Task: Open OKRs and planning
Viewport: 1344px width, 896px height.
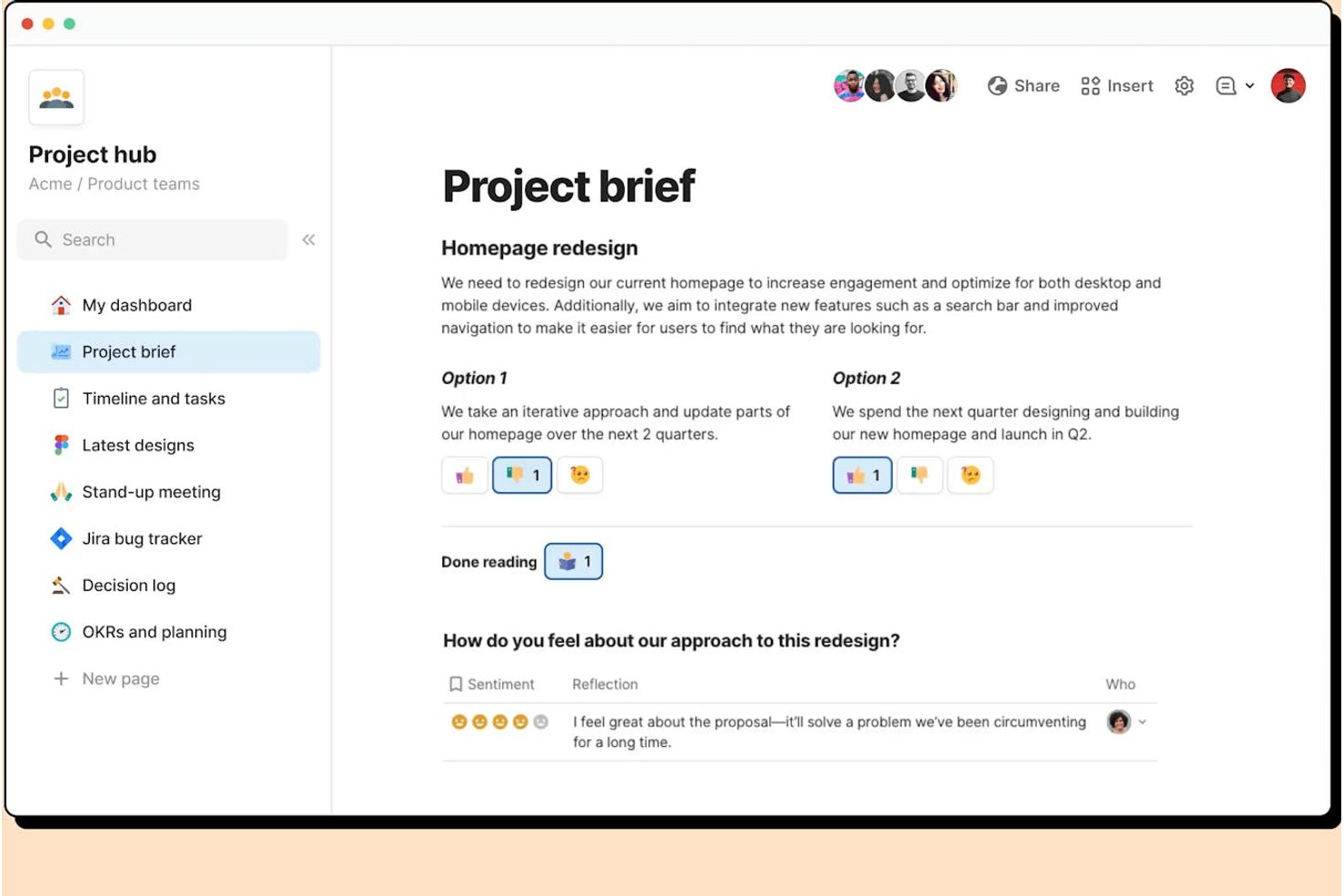Action: [x=153, y=632]
